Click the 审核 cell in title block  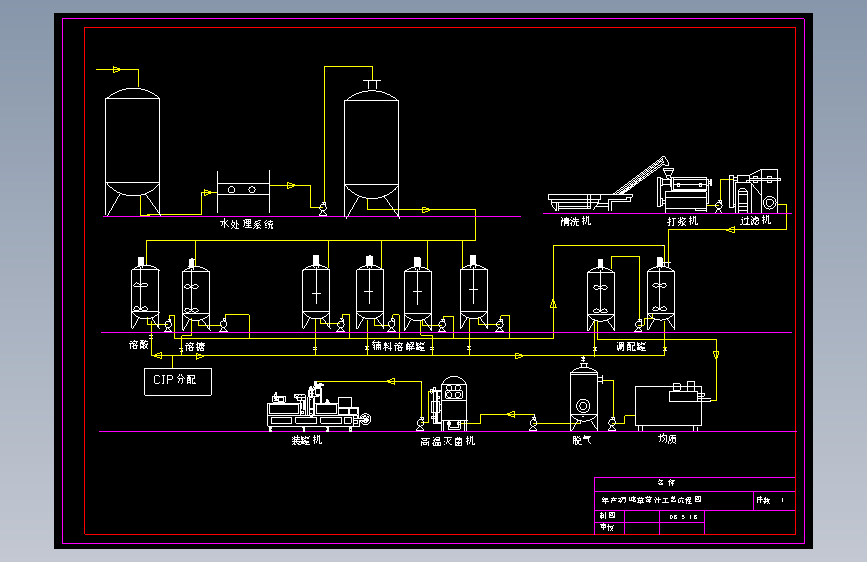607,528
